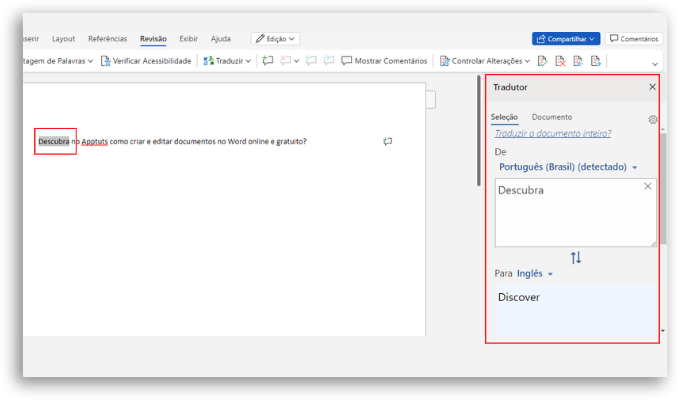Close the Tradutor panel

(x=652, y=87)
